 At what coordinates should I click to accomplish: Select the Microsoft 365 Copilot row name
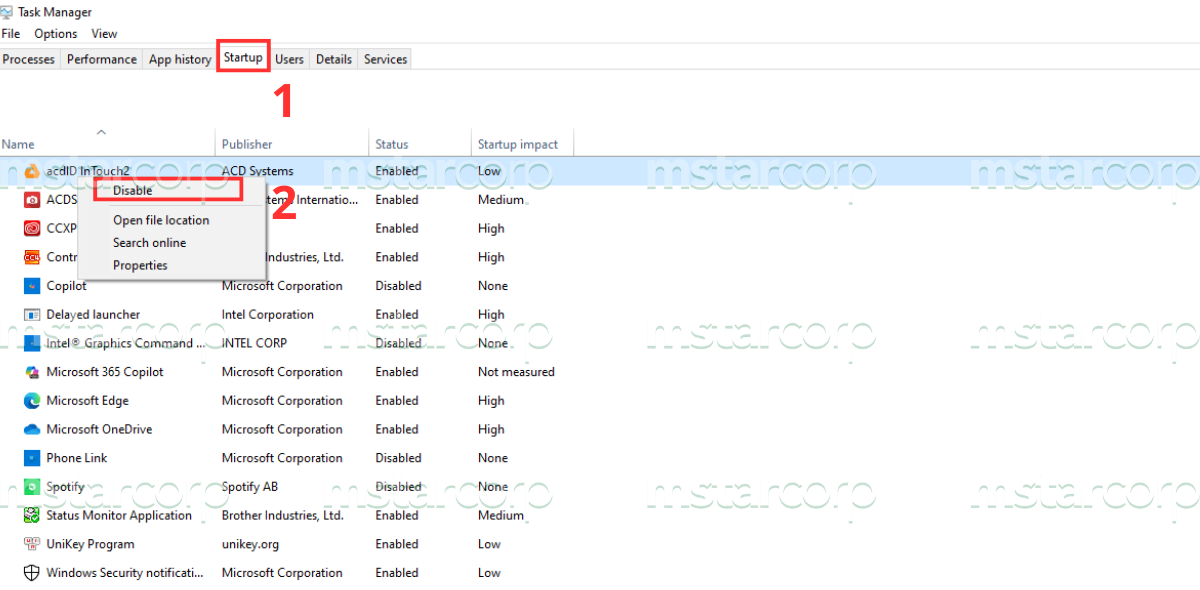105,372
